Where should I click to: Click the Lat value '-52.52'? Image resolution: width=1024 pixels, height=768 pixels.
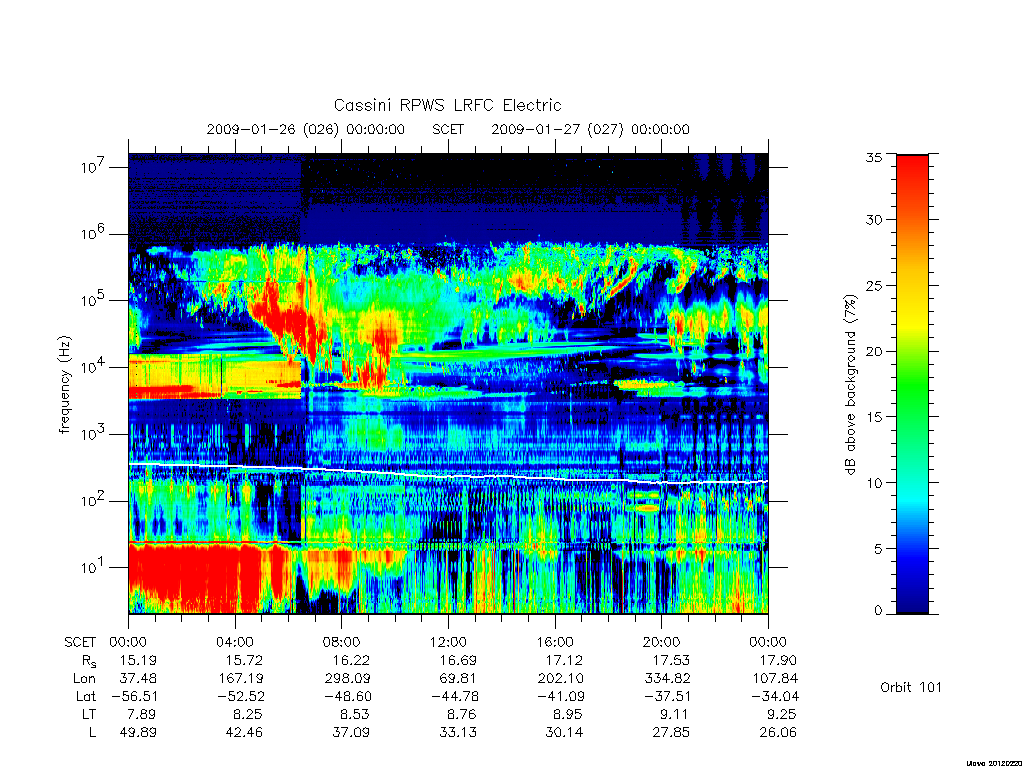tap(241, 696)
